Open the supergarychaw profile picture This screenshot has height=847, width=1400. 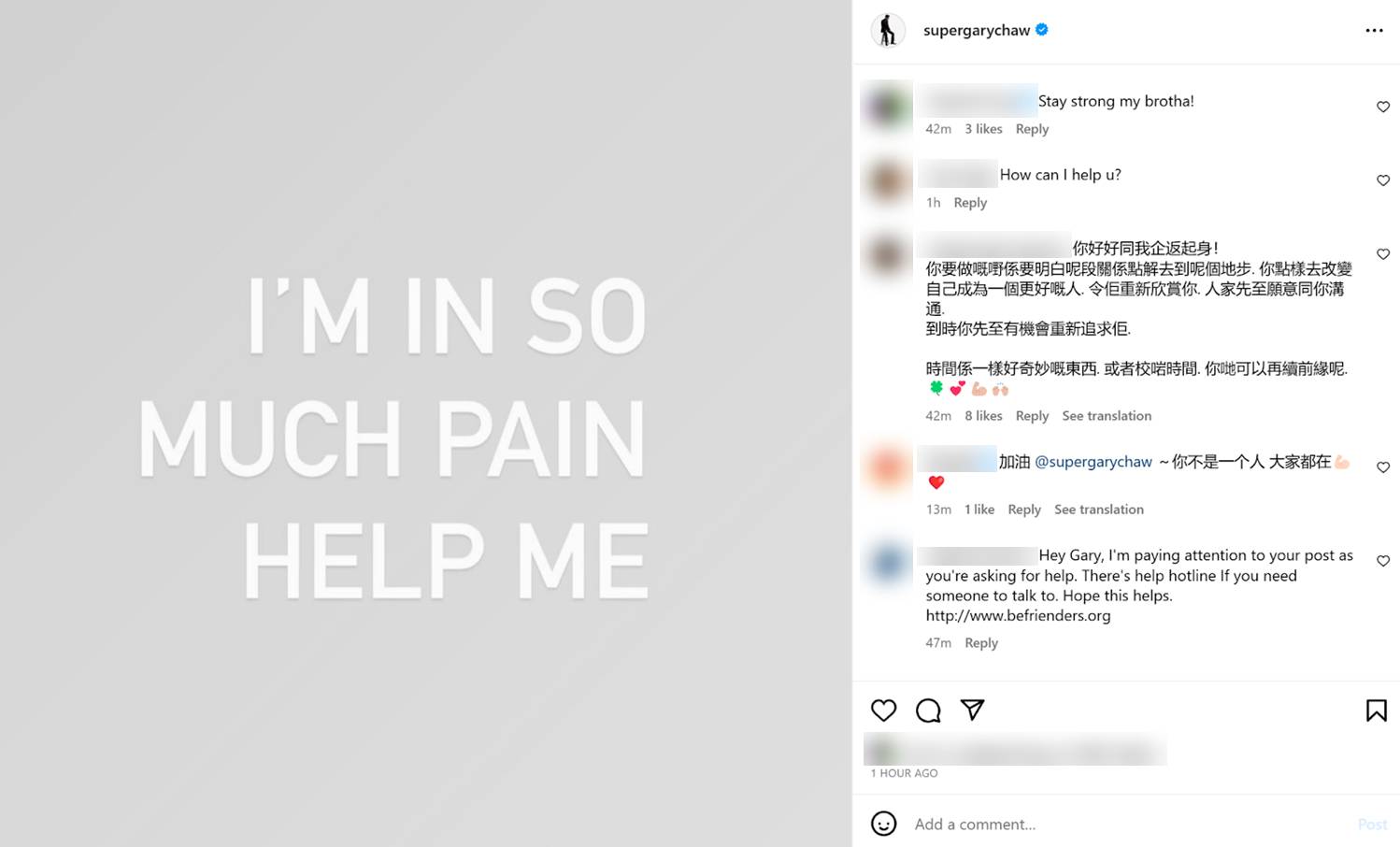pos(888,31)
